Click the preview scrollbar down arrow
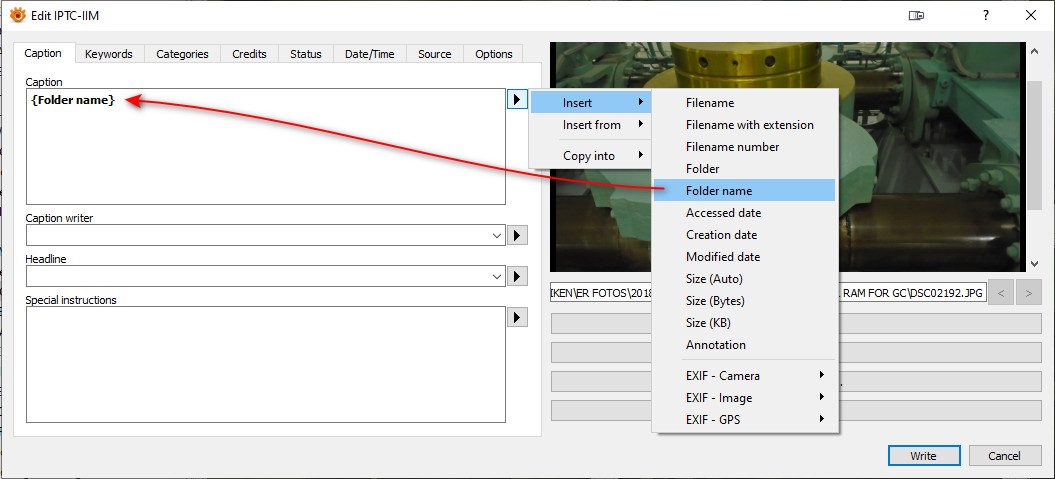The height and width of the screenshot is (479, 1055). pos(1034,264)
